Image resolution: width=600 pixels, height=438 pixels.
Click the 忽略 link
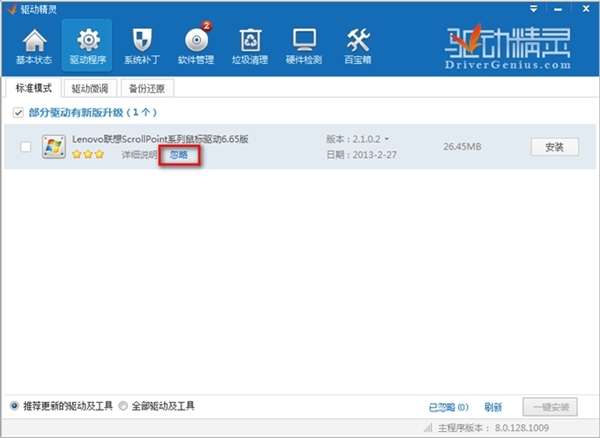point(179,155)
